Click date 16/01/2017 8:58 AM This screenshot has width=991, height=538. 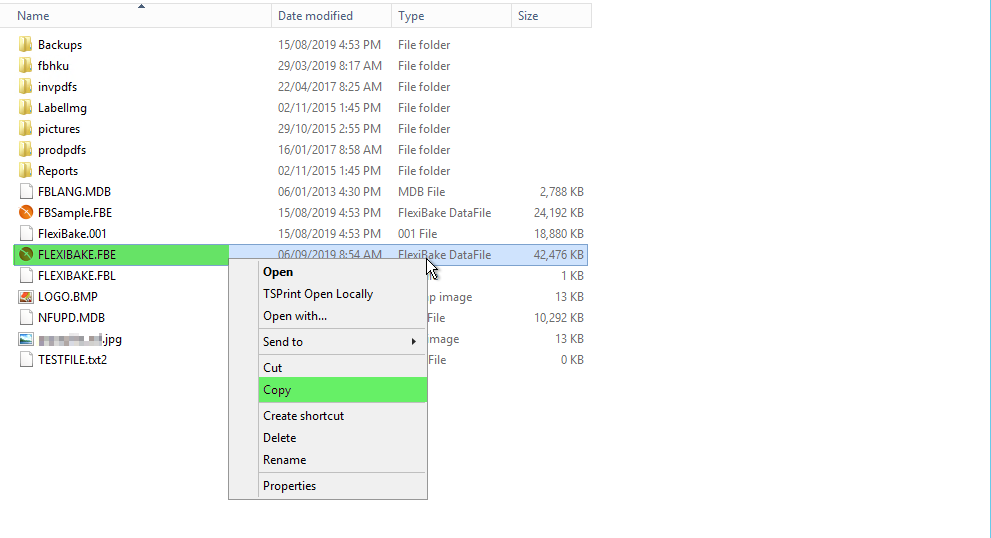click(x=330, y=149)
